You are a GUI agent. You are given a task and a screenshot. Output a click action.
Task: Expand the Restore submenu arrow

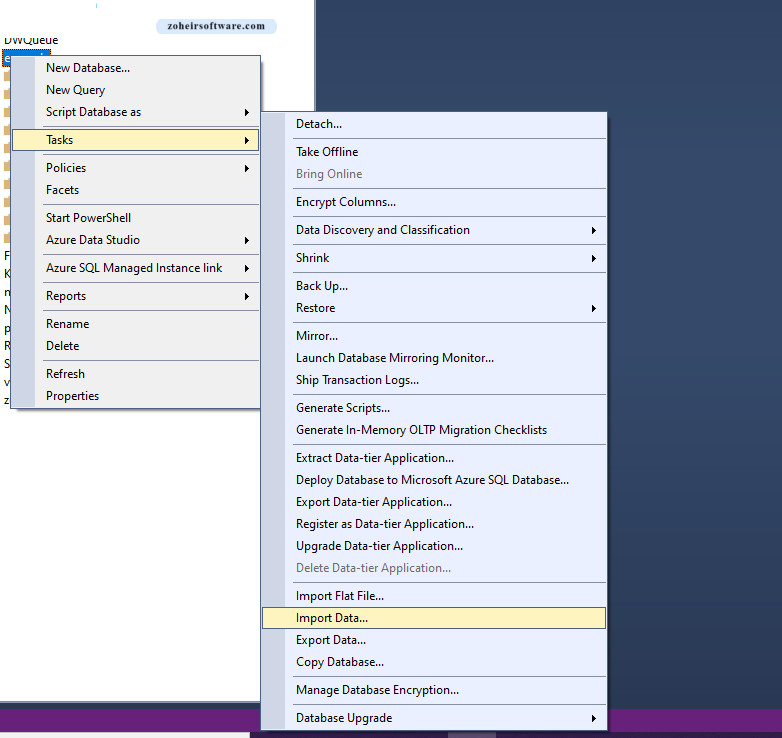coord(593,308)
